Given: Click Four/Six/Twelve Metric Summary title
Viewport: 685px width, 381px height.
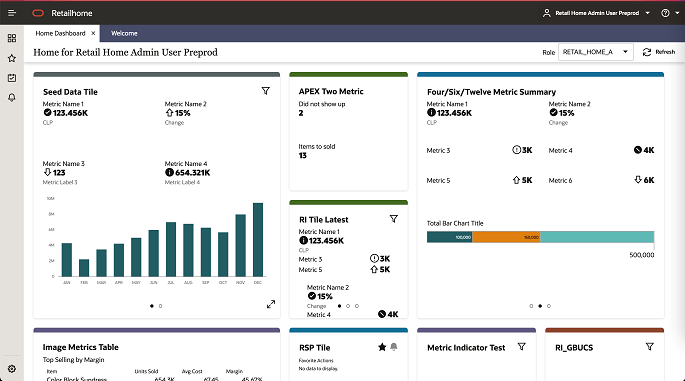Looking at the screenshot, I should pyautogui.click(x=491, y=92).
